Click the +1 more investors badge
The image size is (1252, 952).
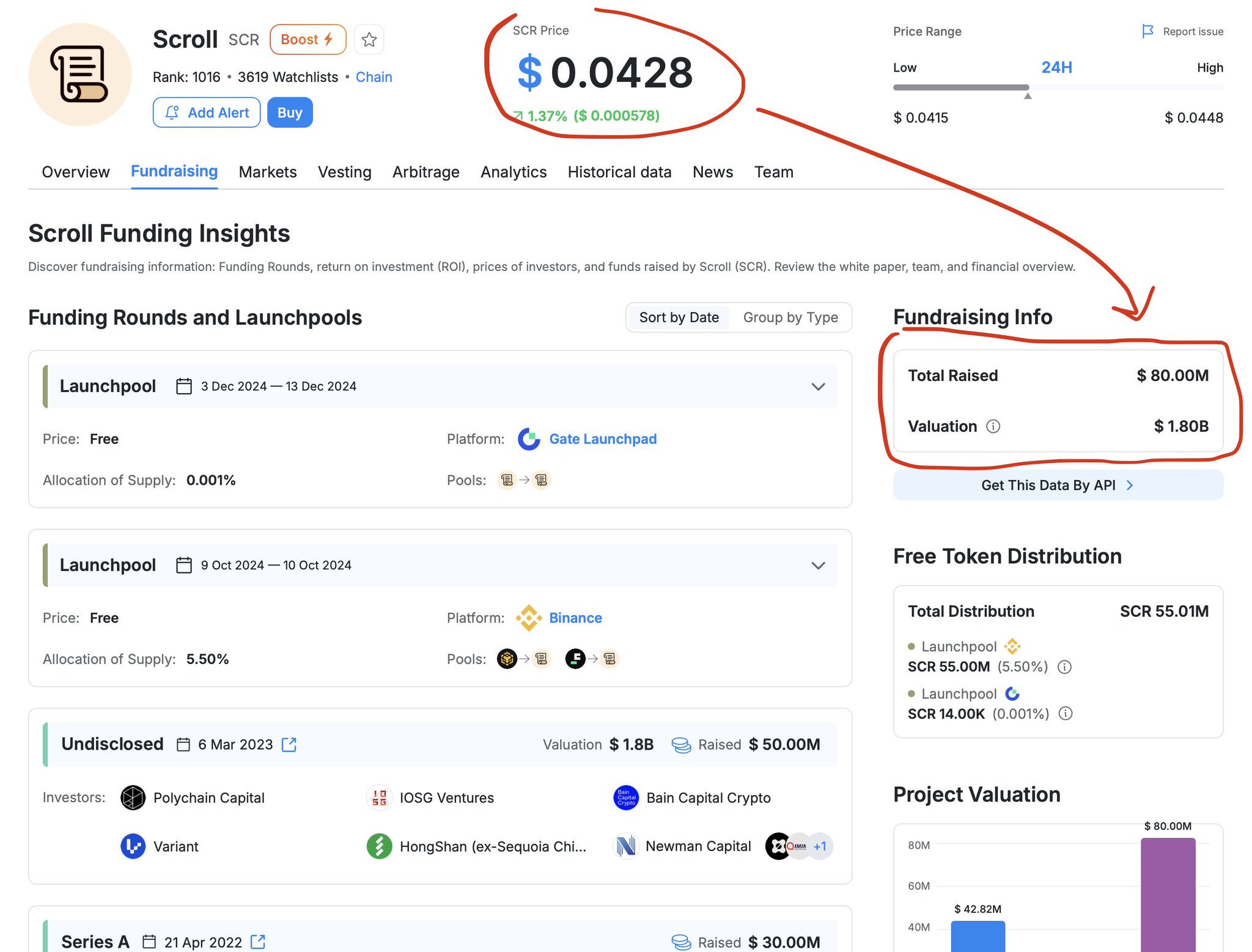pyautogui.click(x=820, y=846)
